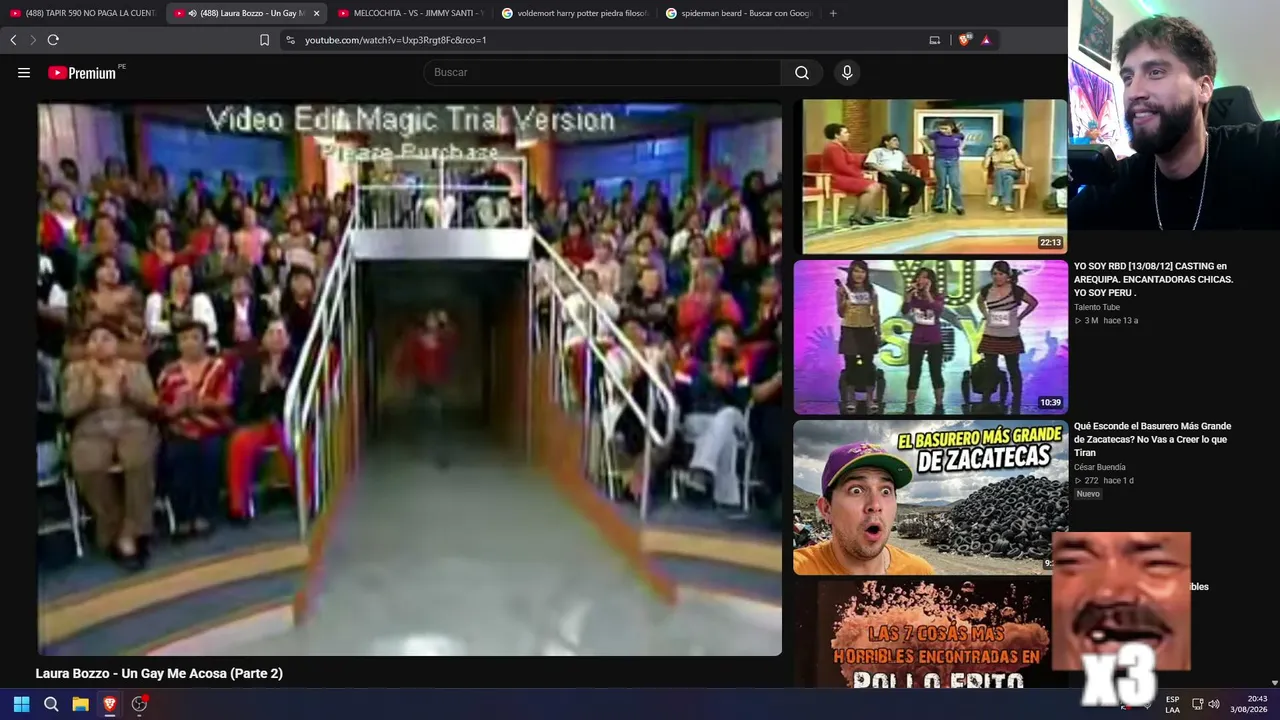Select the Laura Bozzo Un Gay tab
1280x720 pixels.
click(x=246, y=13)
